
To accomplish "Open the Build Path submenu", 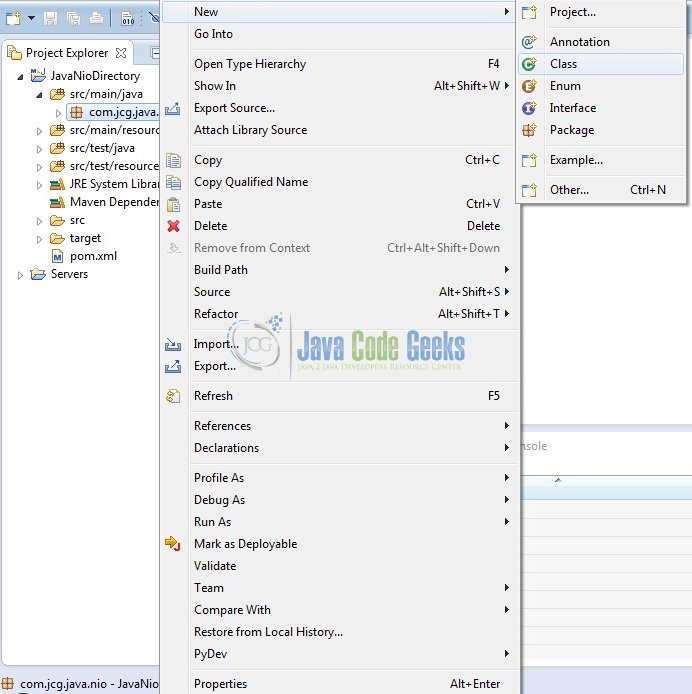I will [338, 270].
